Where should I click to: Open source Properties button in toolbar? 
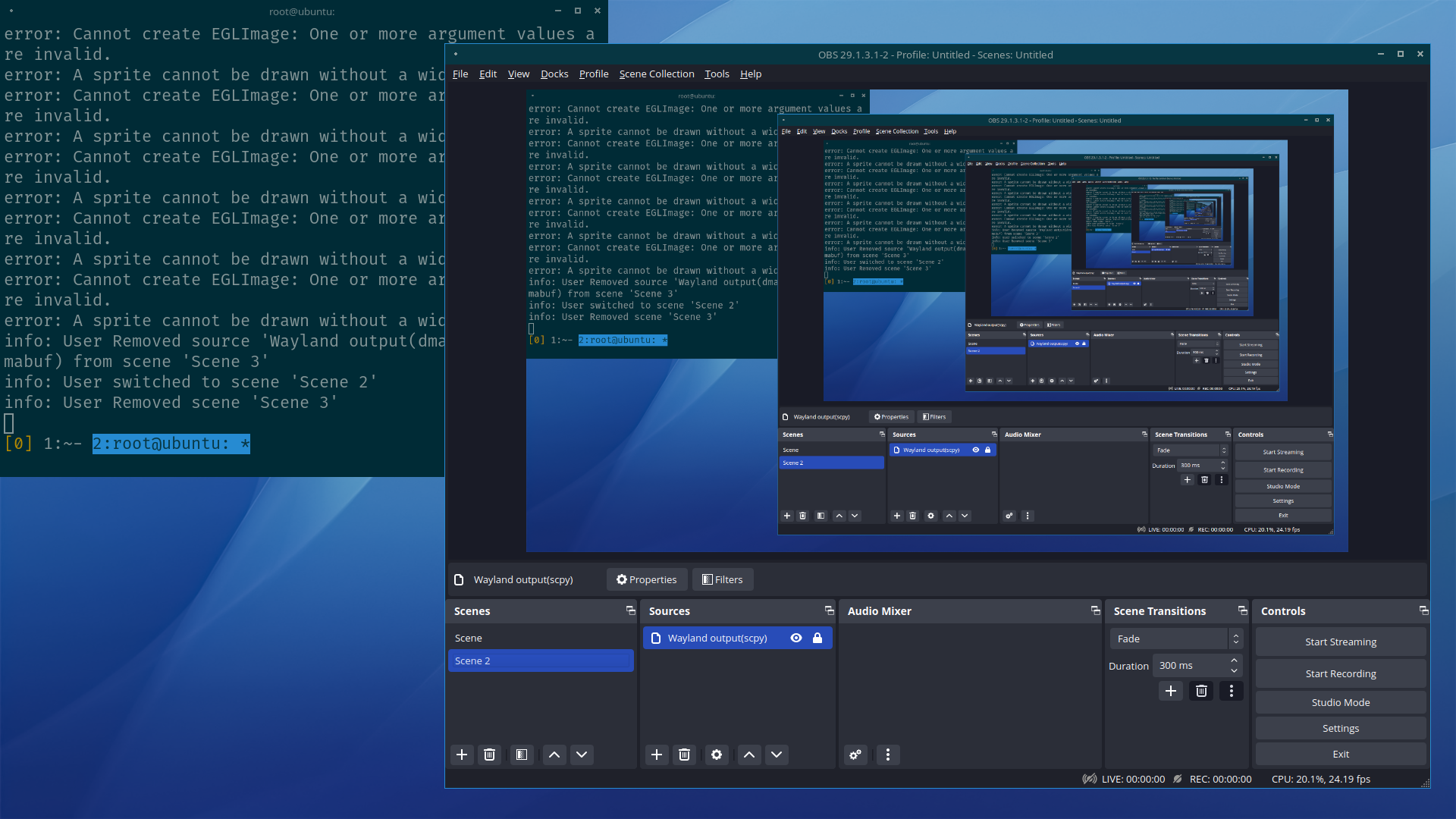(647, 579)
